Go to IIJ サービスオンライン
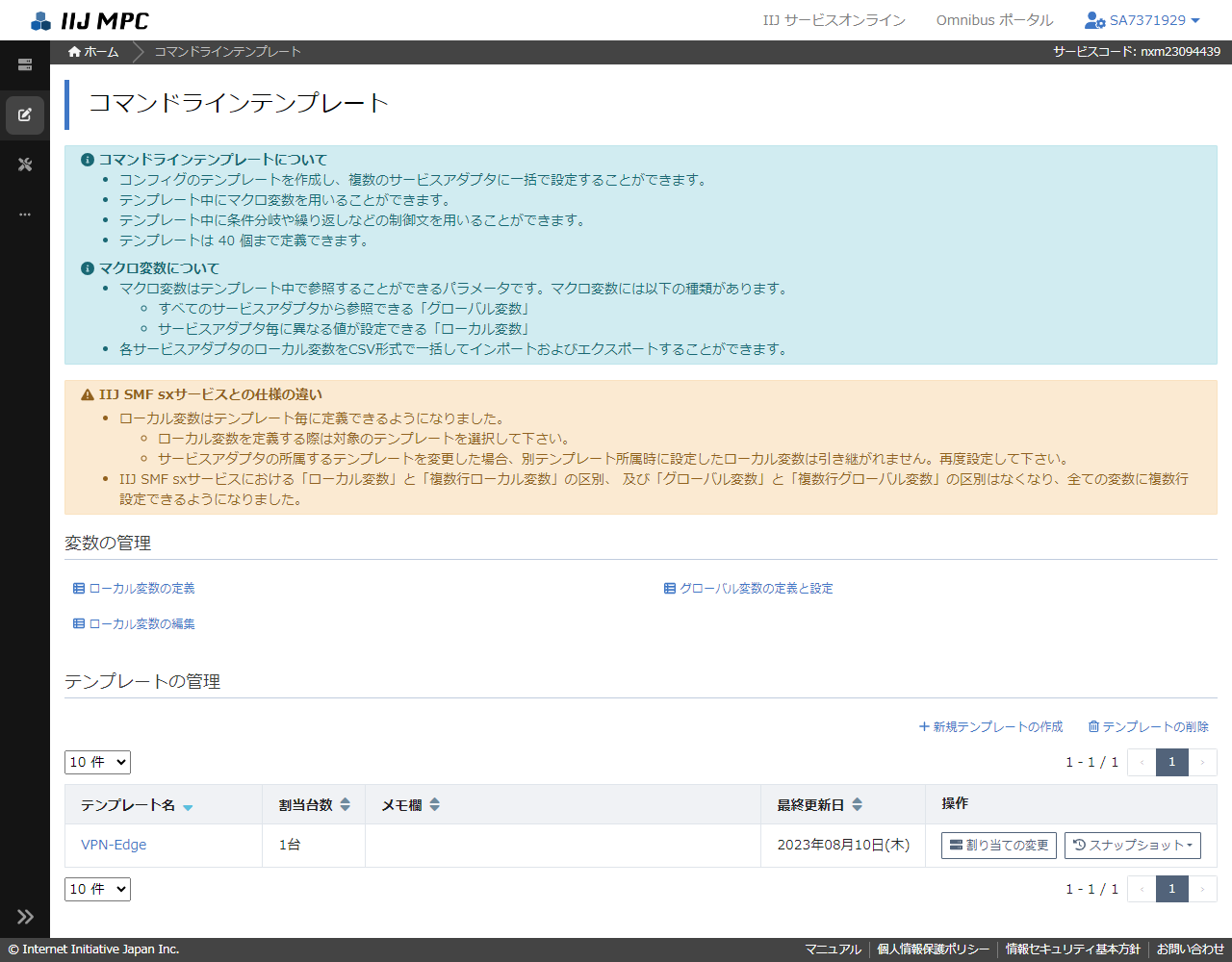Image resolution: width=1232 pixels, height=962 pixels. point(834,20)
